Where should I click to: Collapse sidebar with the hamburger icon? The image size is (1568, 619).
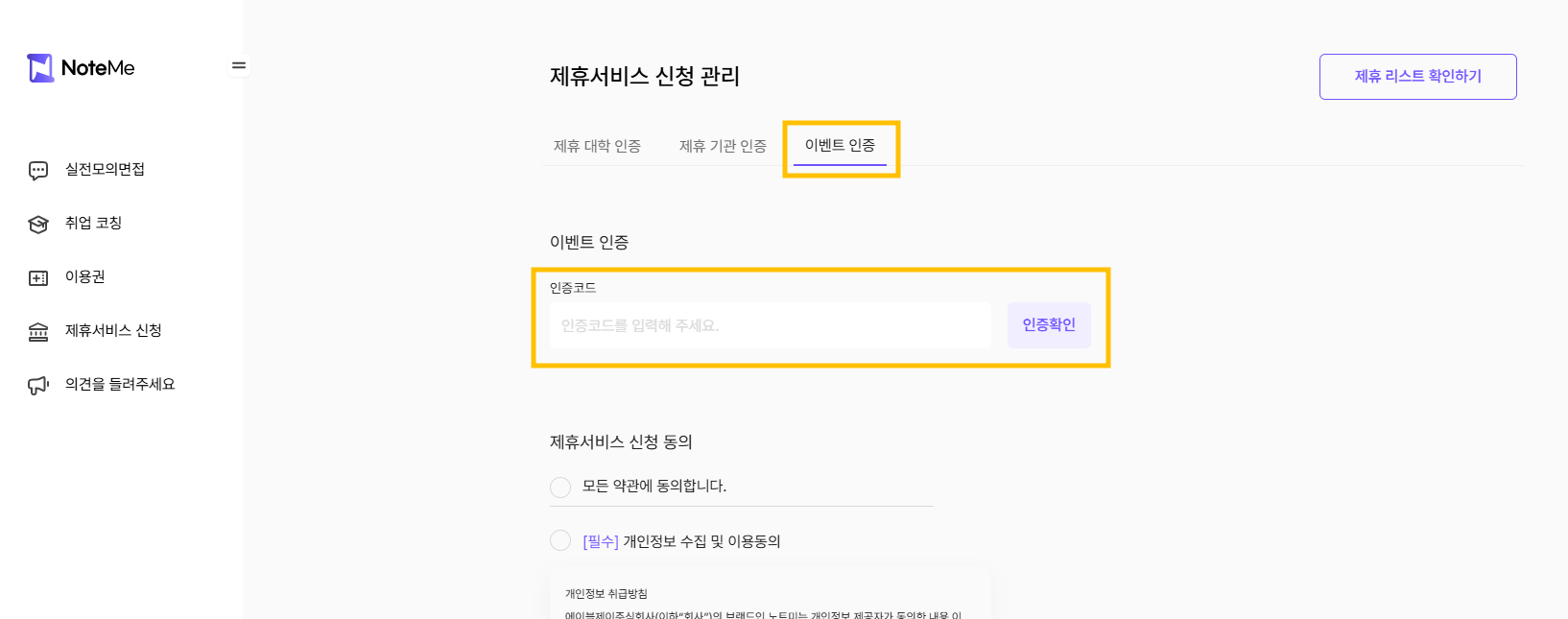239,65
